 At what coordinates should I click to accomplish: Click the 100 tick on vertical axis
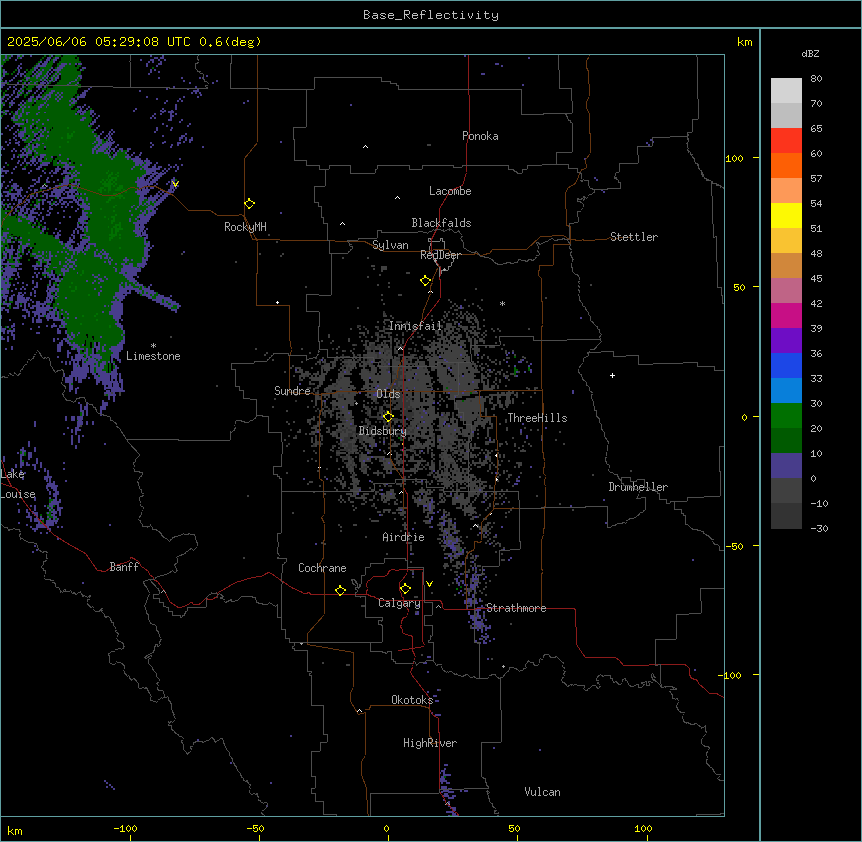point(734,158)
